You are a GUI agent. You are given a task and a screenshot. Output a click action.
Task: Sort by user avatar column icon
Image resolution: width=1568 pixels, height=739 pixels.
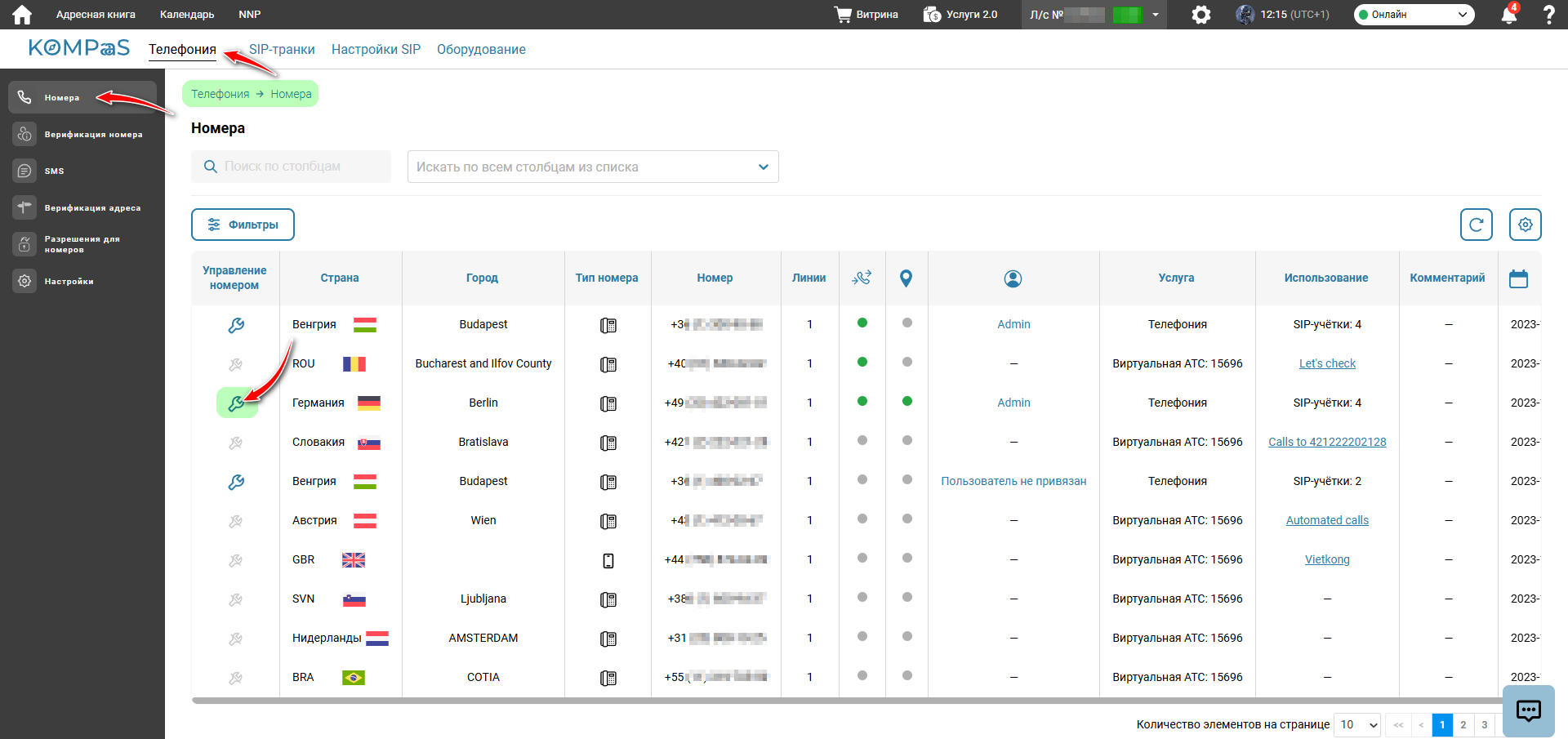(x=1013, y=278)
